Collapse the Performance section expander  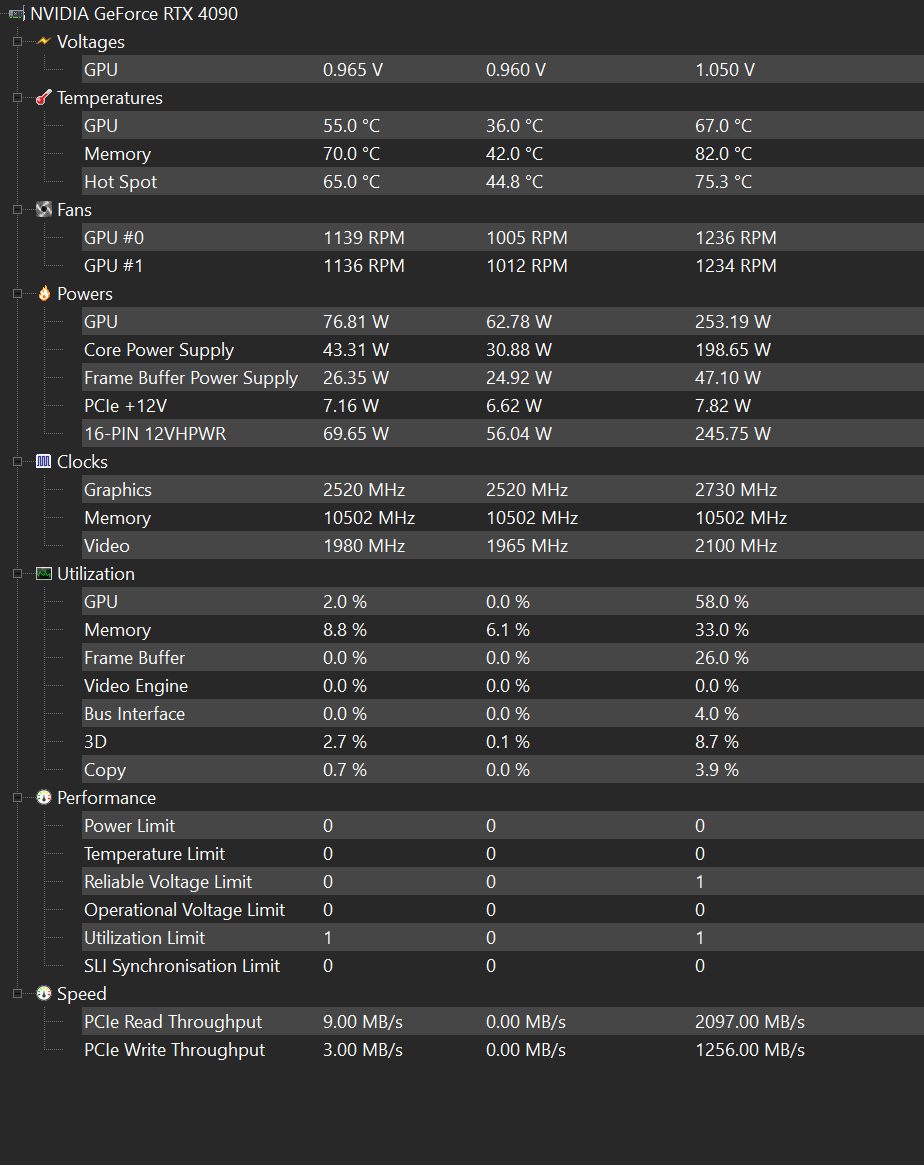click(x=18, y=798)
